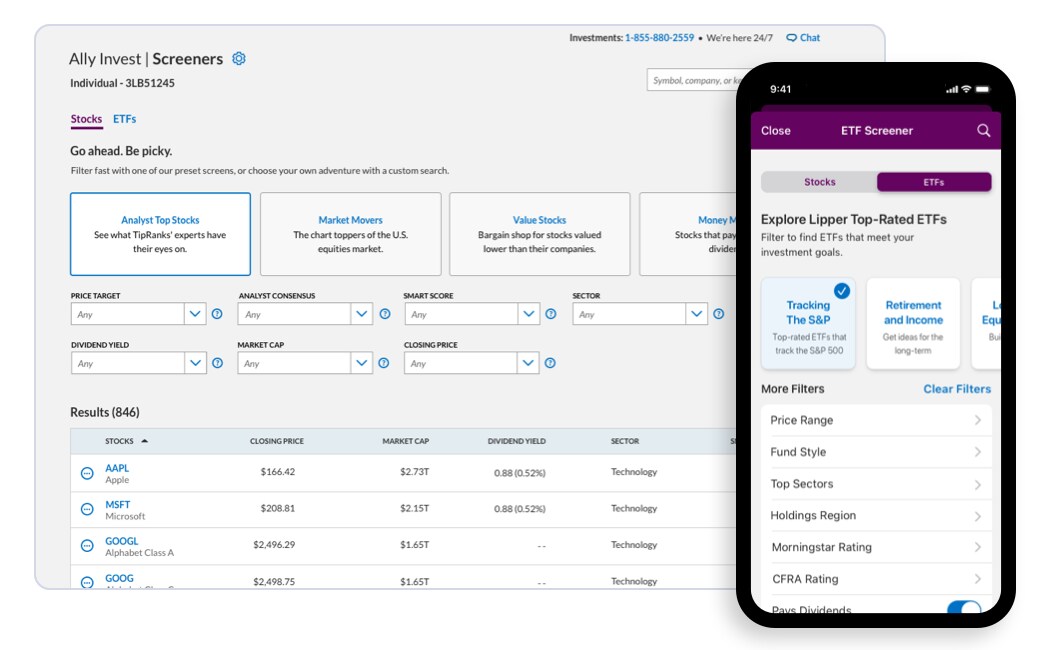Screen dimensions: 1050x650
Task: Open help icon for Price Target
Action: 217,314
